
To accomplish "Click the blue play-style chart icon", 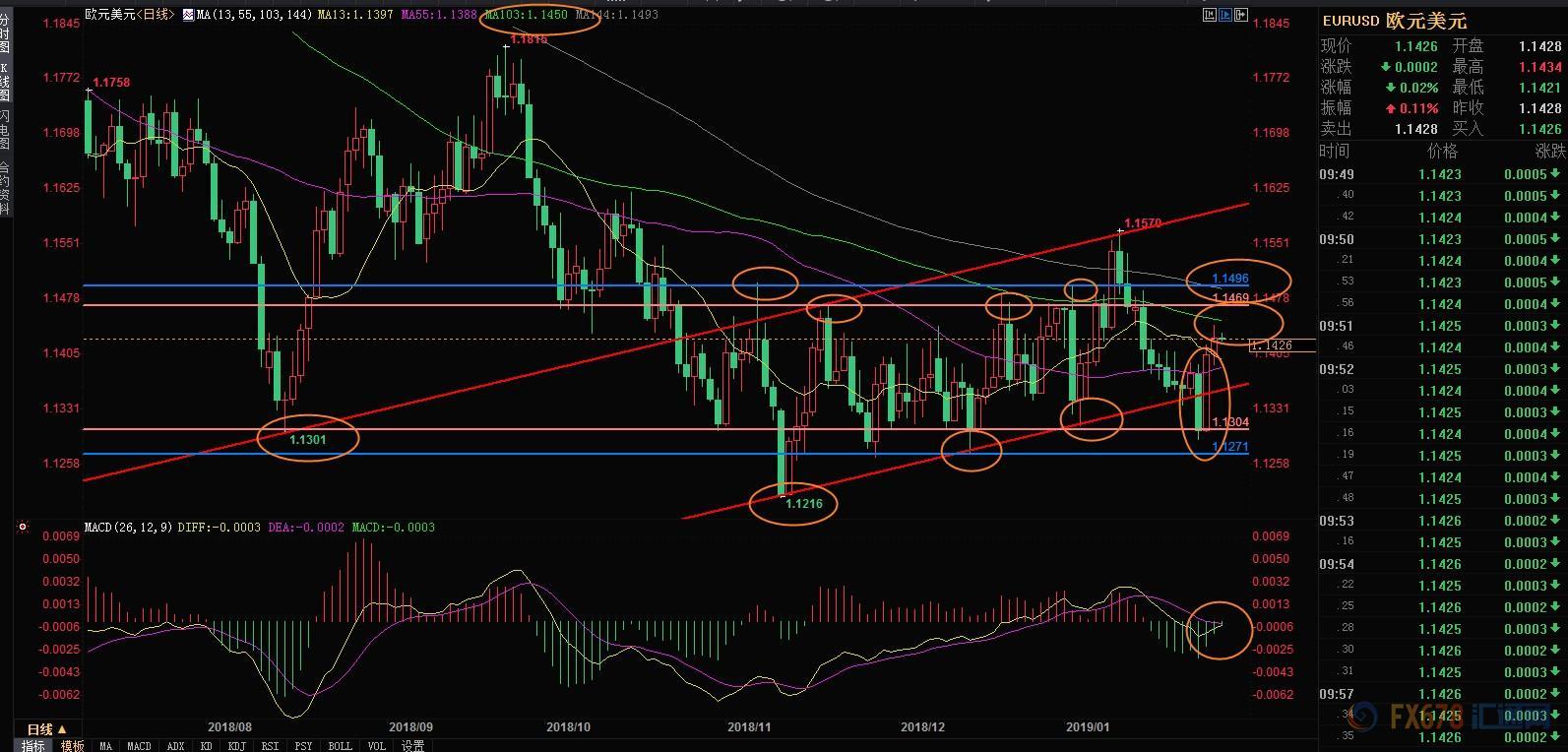I will 1225,15.
